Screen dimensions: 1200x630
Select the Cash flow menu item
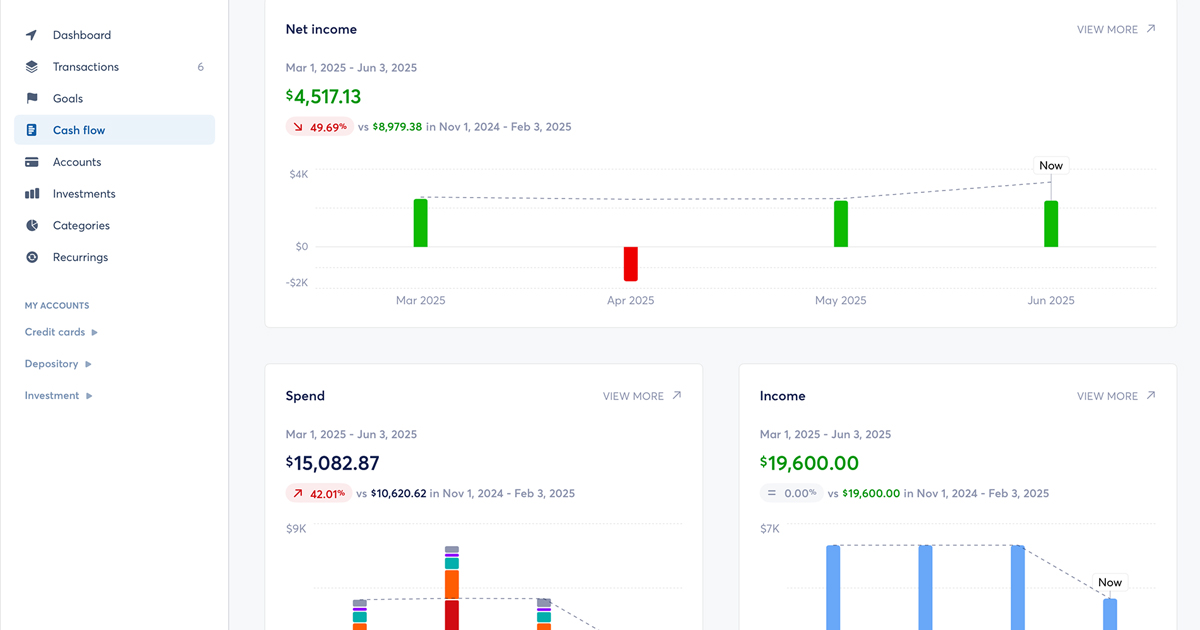[x=114, y=130]
